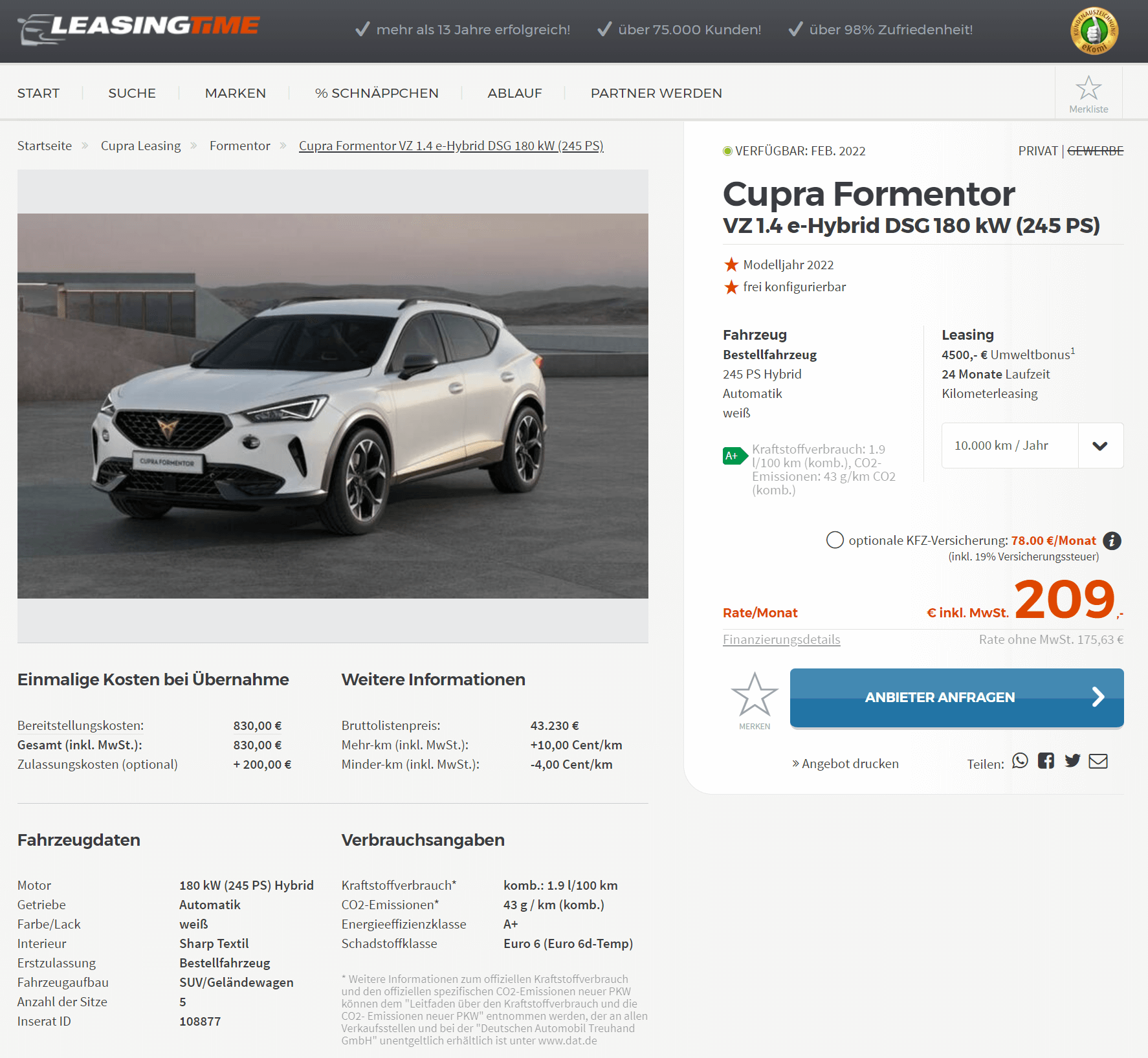Share the offer via WhatsApp icon
Image resolution: width=1148 pixels, height=1058 pixels.
pos(1020,761)
